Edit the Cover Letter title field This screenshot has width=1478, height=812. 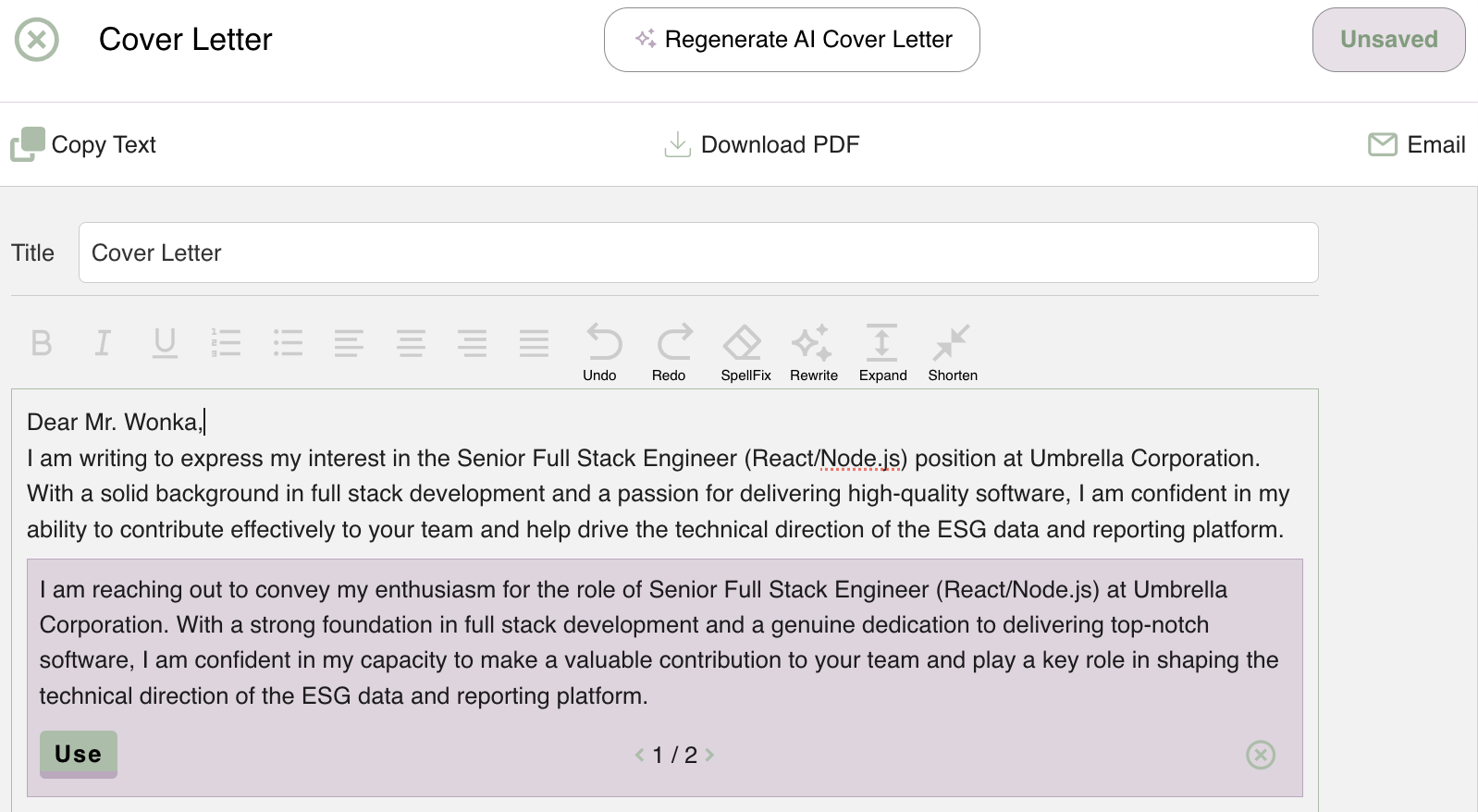[x=698, y=252]
